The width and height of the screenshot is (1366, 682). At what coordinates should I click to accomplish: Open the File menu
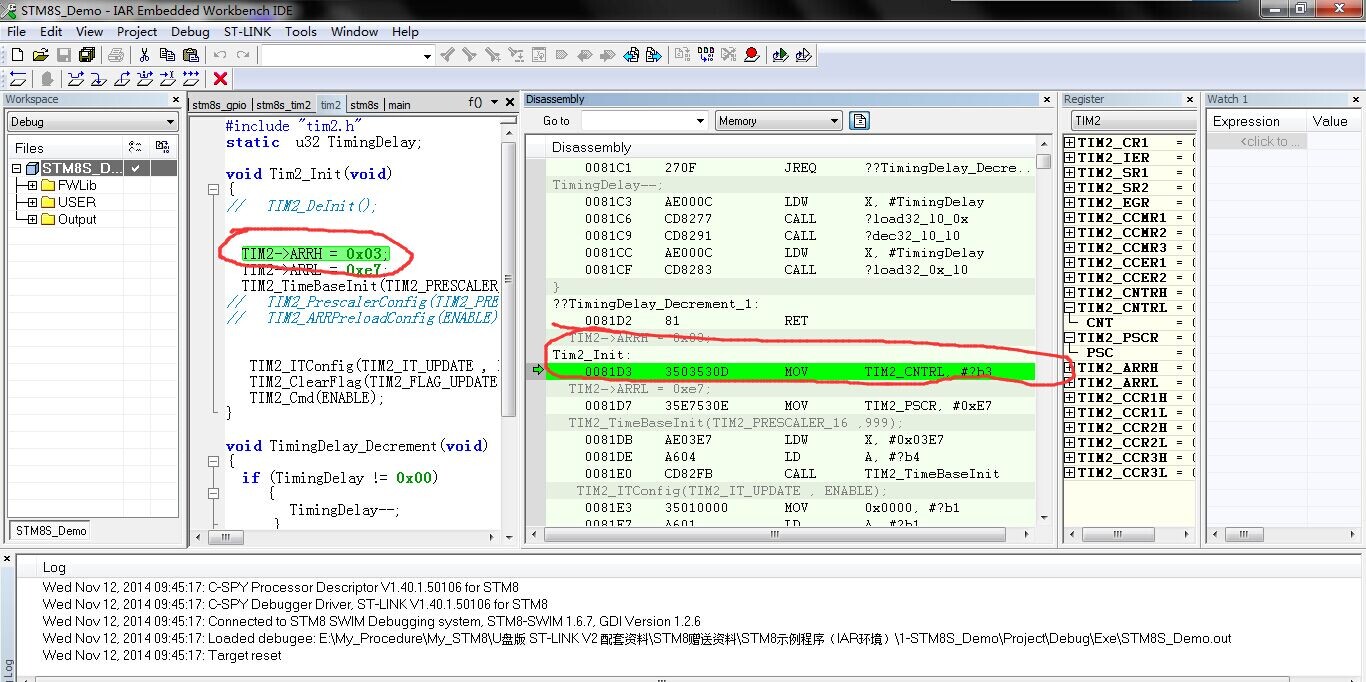click(x=16, y=31)
